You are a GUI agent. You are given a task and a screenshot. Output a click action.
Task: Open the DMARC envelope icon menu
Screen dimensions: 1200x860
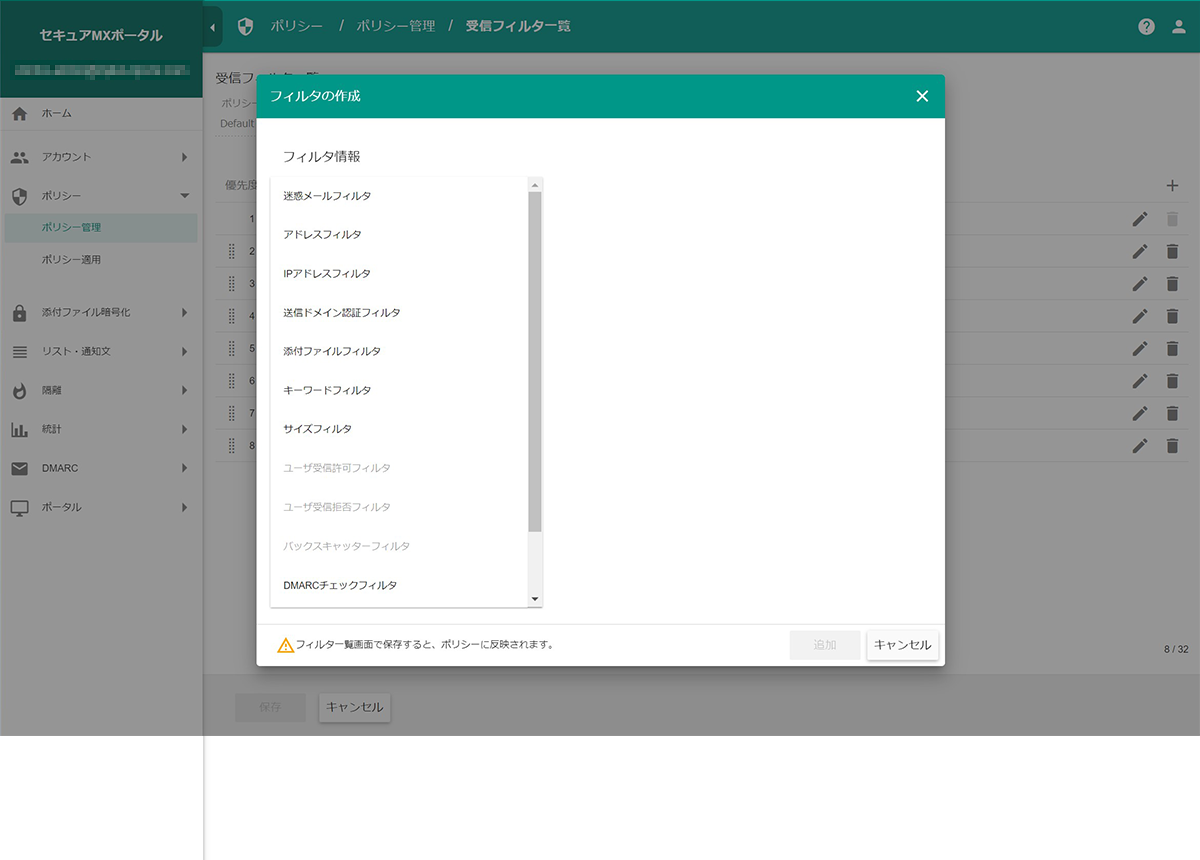pyautogui.click(x=19, y=468)
